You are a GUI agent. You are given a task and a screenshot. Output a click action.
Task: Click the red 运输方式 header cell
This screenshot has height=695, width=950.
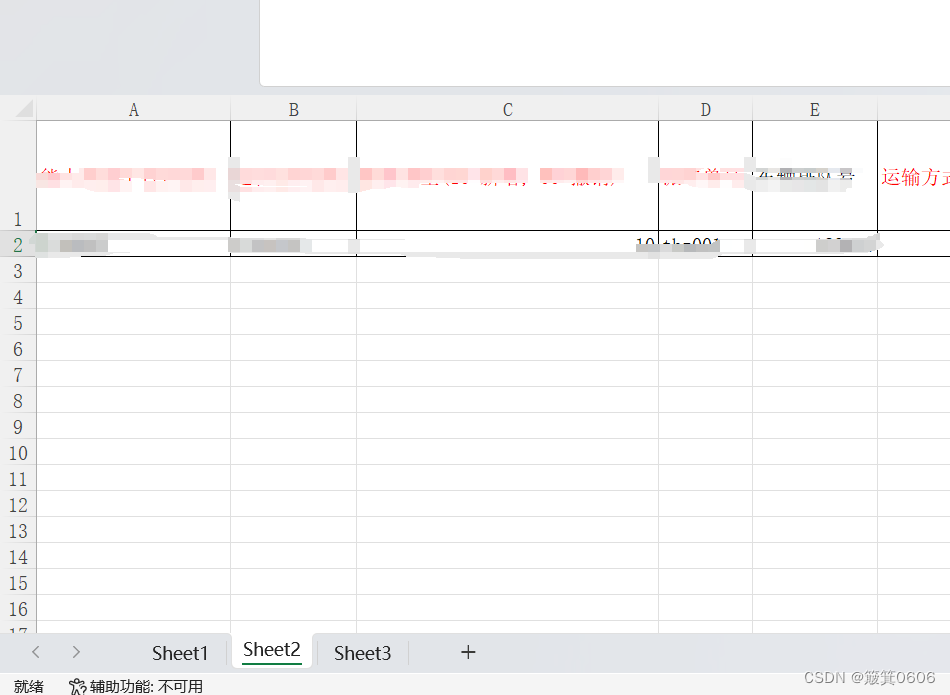[914, 176]
